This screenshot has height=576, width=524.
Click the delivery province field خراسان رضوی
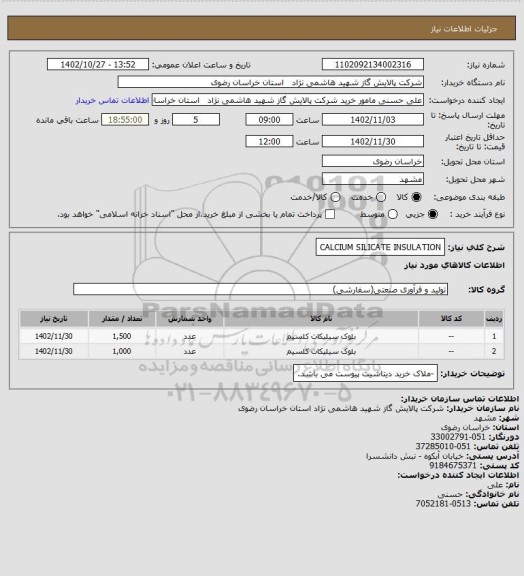point(373,161)
